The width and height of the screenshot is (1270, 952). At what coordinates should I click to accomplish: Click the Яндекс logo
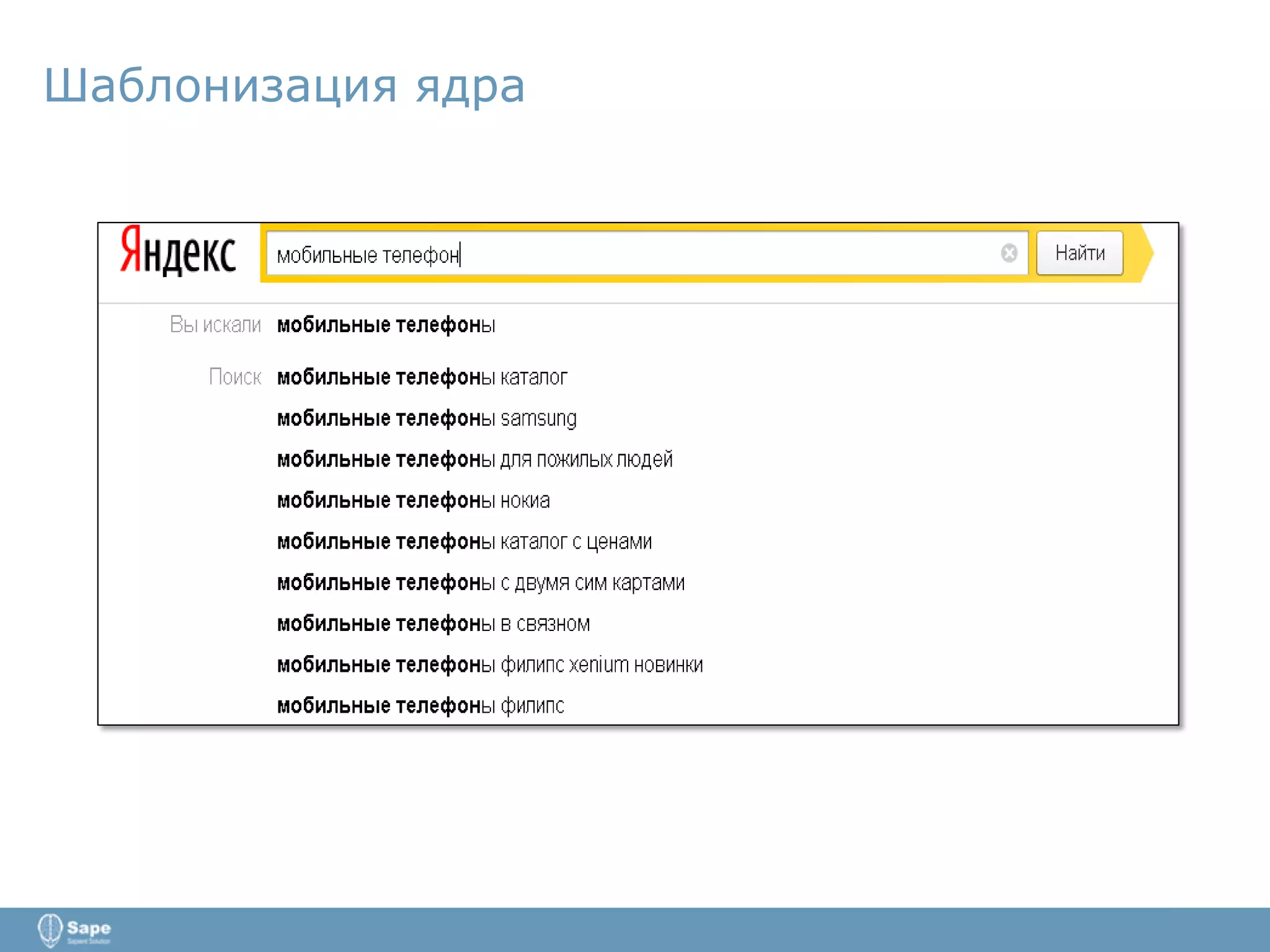point(178,251)
